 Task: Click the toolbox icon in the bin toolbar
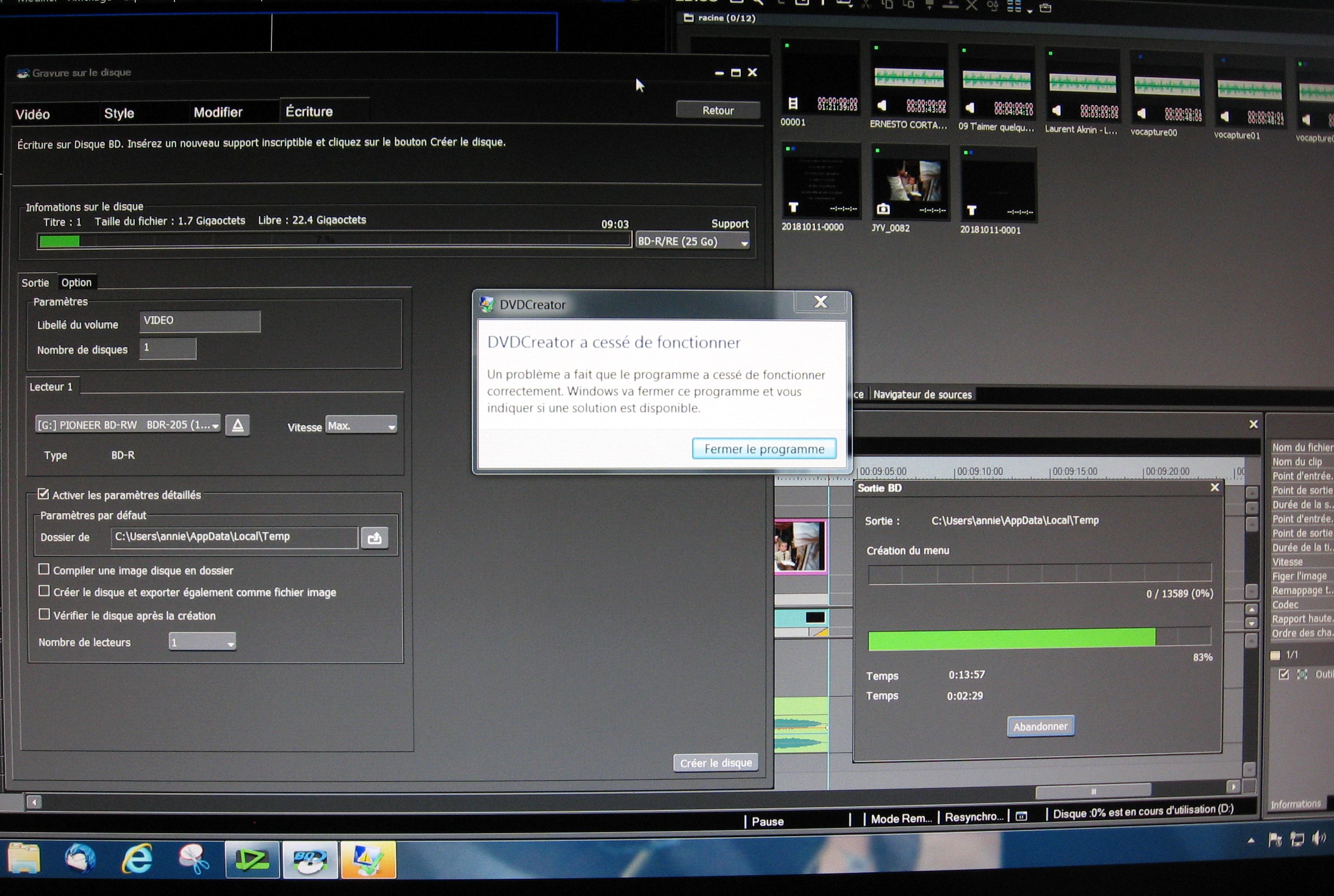coord(1046,7)
